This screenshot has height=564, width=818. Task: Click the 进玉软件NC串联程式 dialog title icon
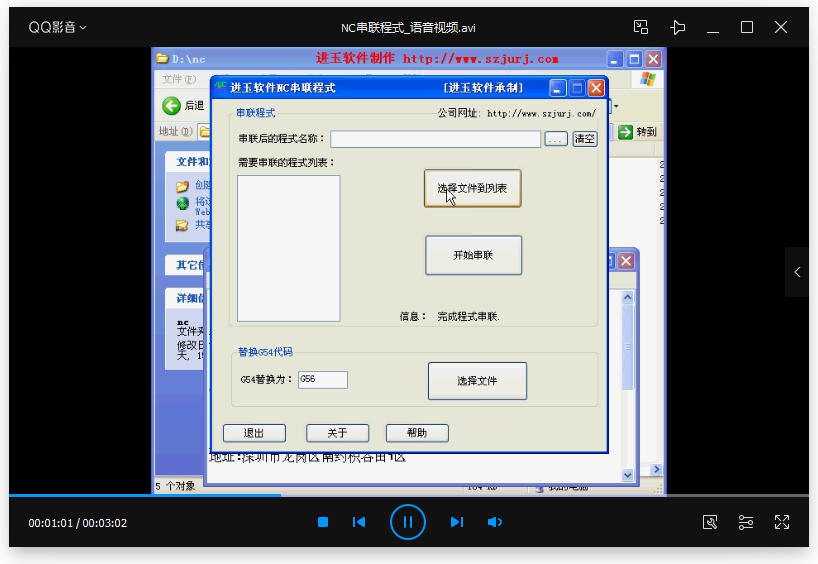click(x=221, y=86)
